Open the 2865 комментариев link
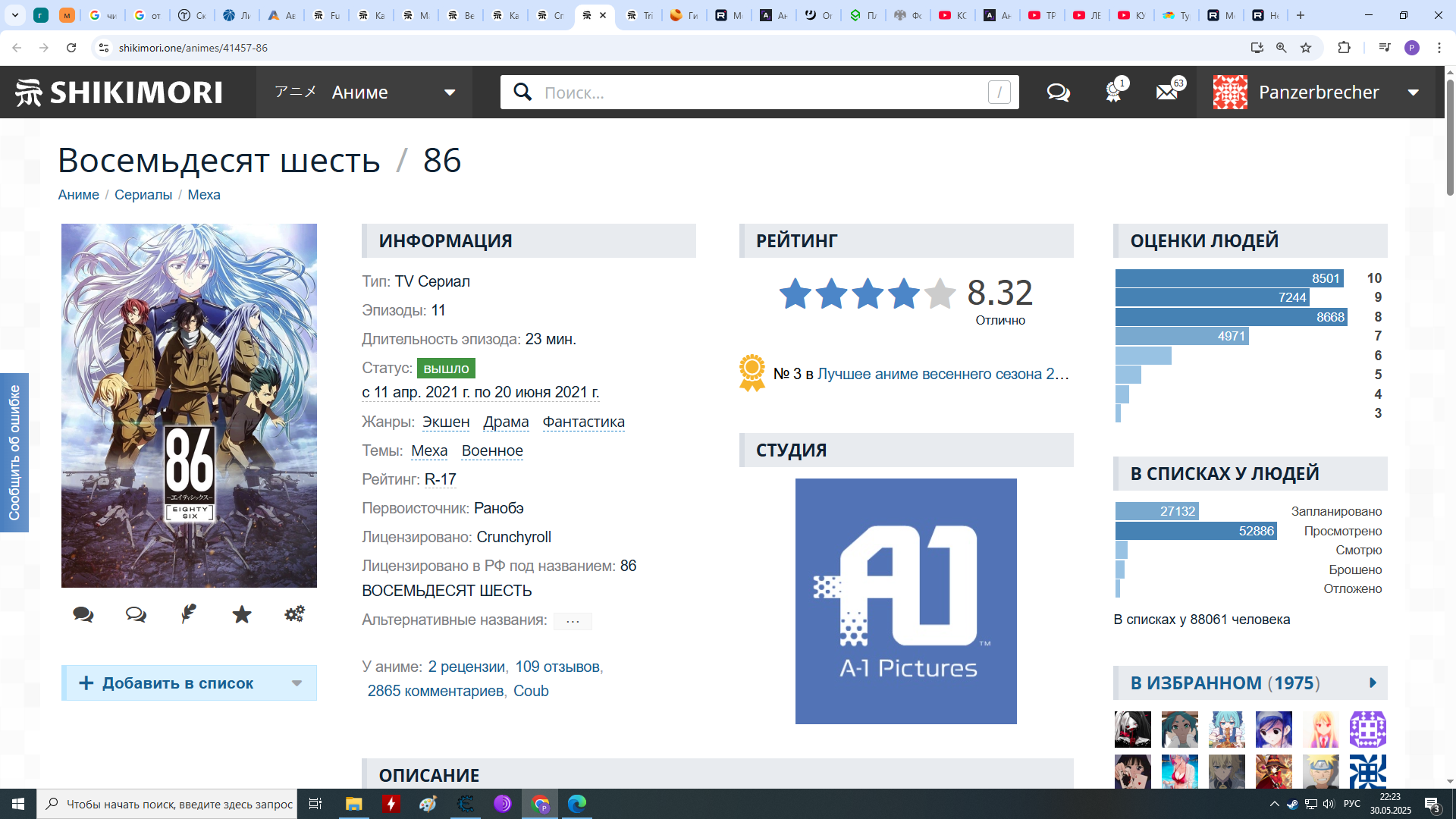 (x=435, y=691)
